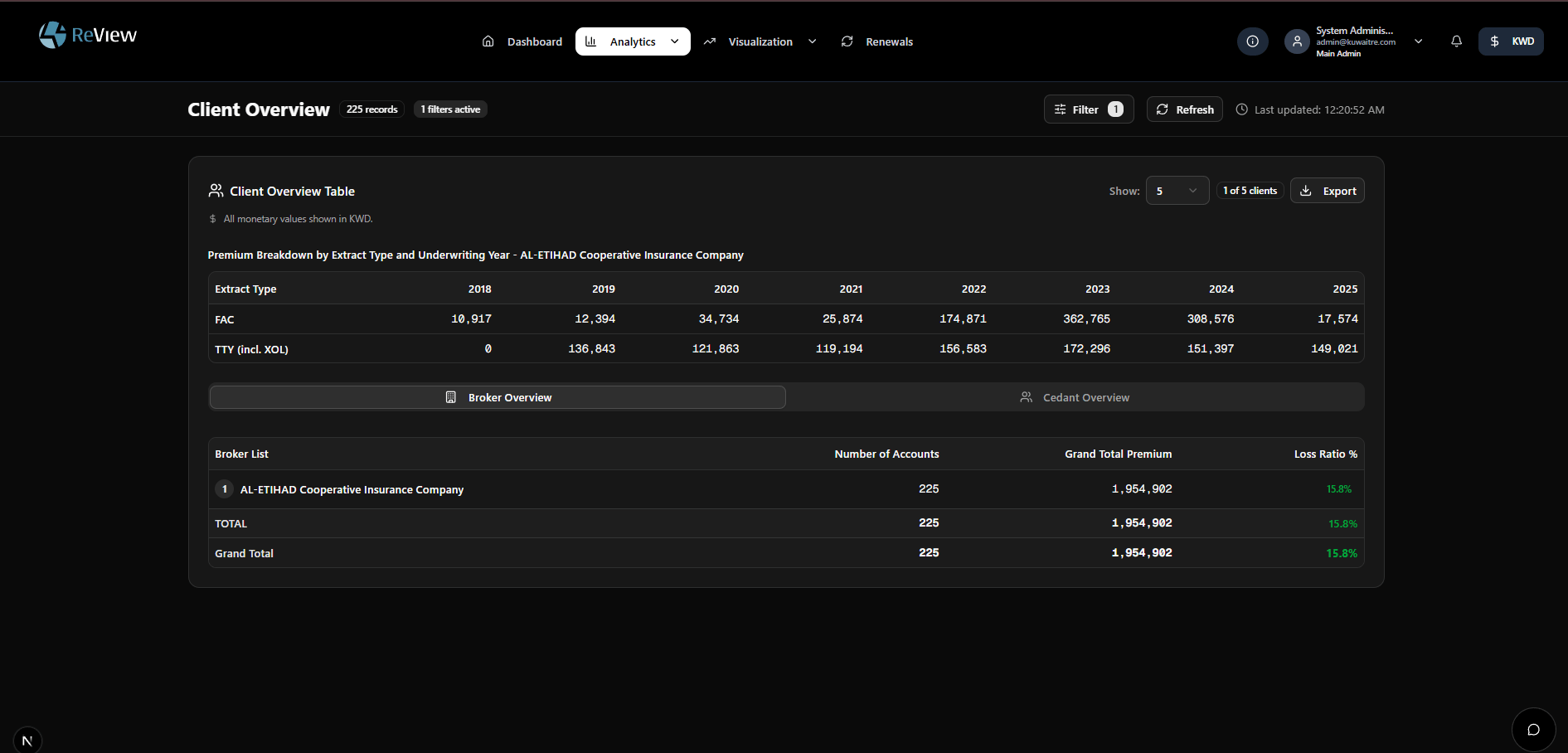
Task: Click the 1 of 5 clients badge
Action: [x=1250, y=190]
